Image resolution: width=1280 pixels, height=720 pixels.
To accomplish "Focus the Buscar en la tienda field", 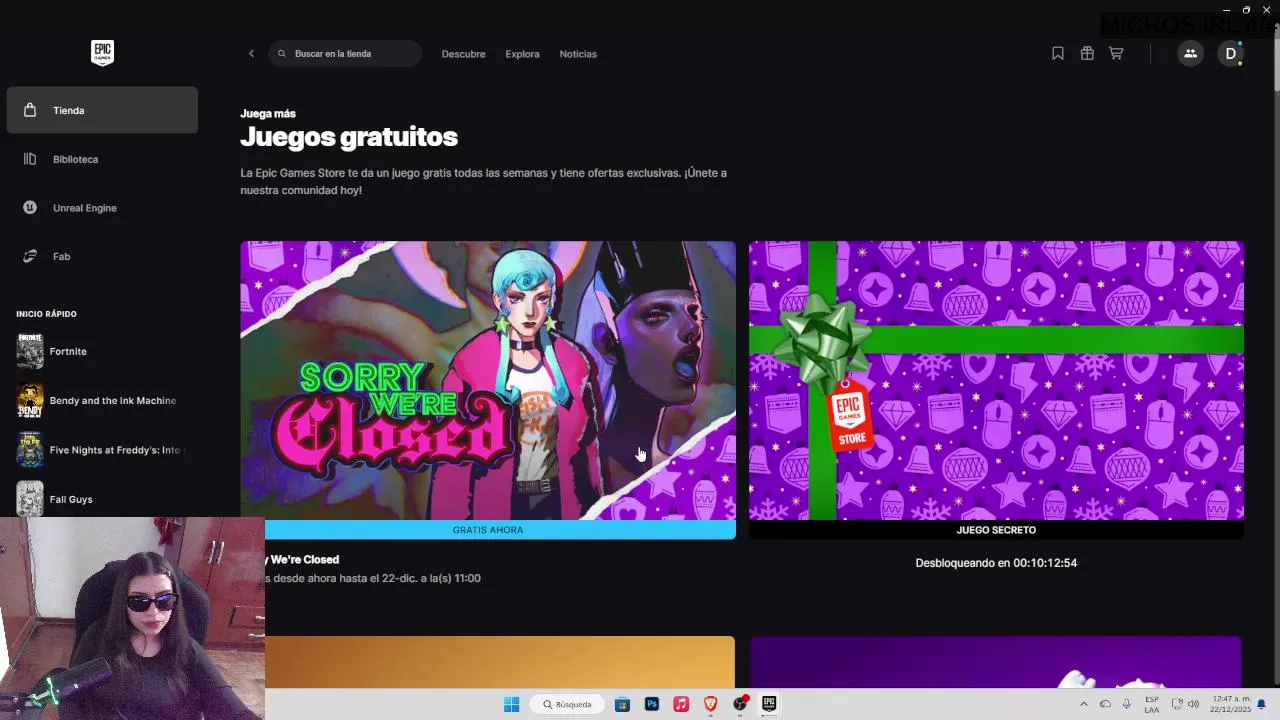I will [345, 54].
